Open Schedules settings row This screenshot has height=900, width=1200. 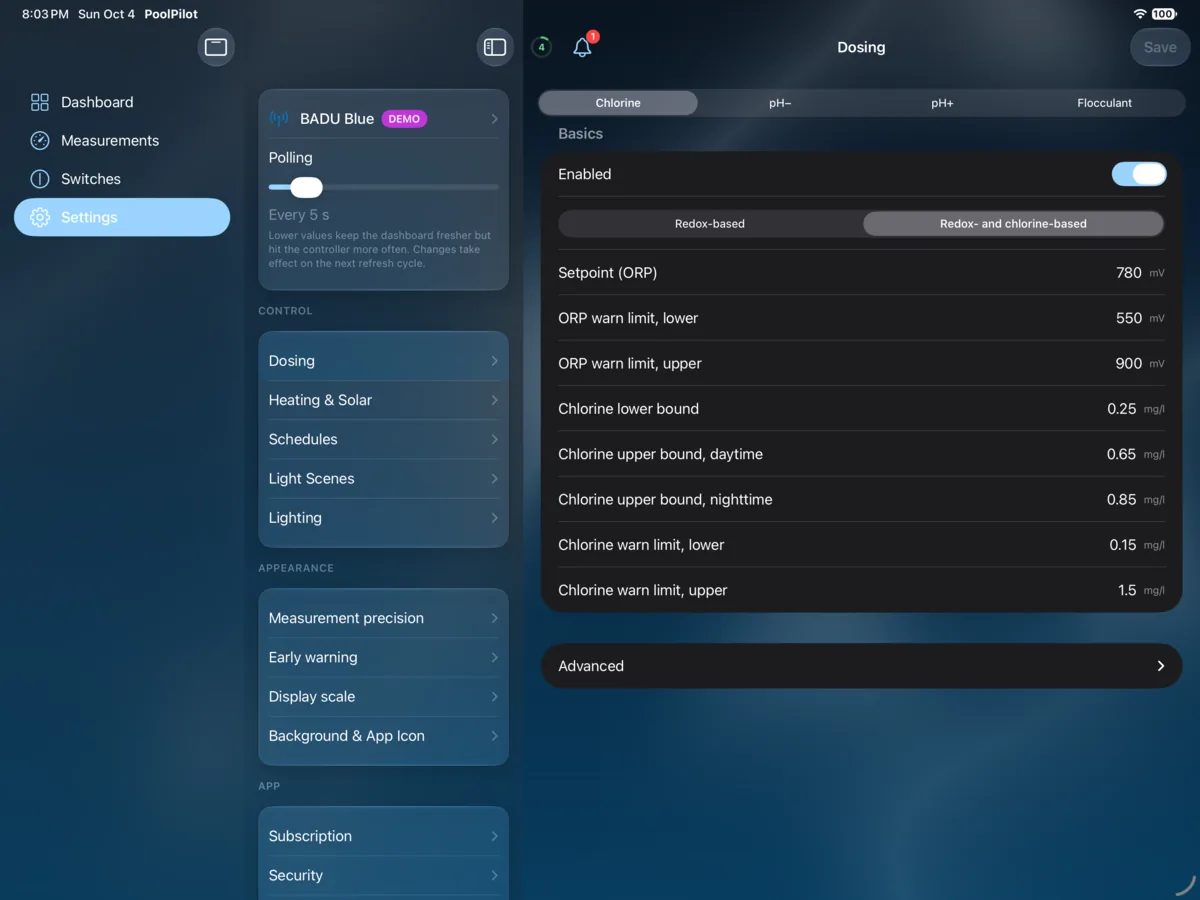tap(383, 439)
